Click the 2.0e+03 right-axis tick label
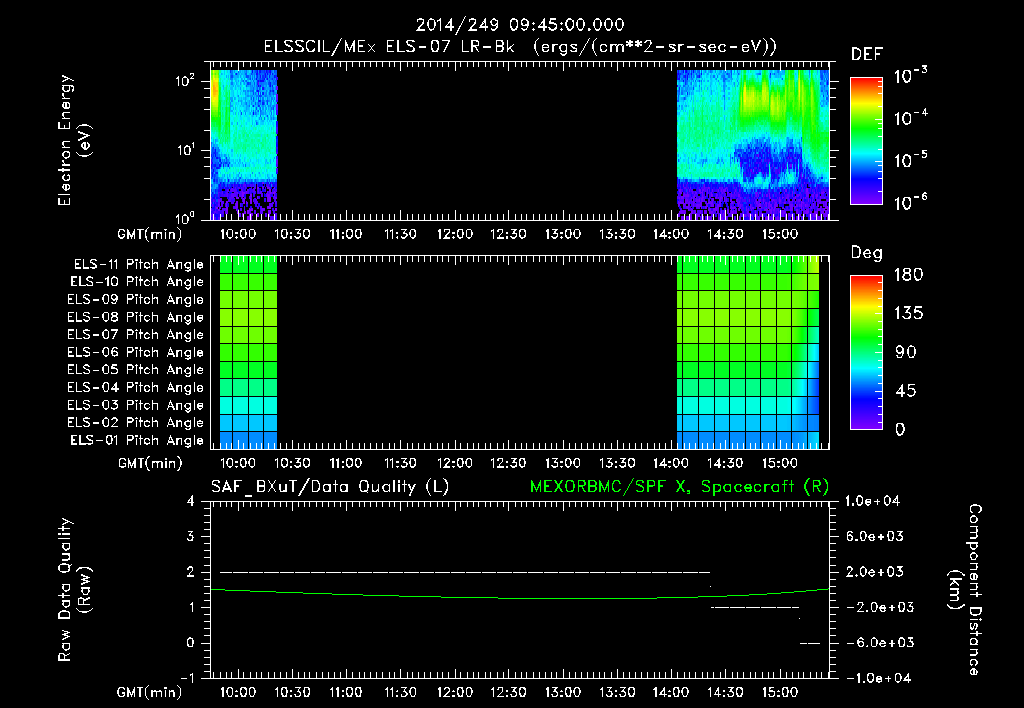The width and height of the screenshot is (1024, 708). point(875,572)
